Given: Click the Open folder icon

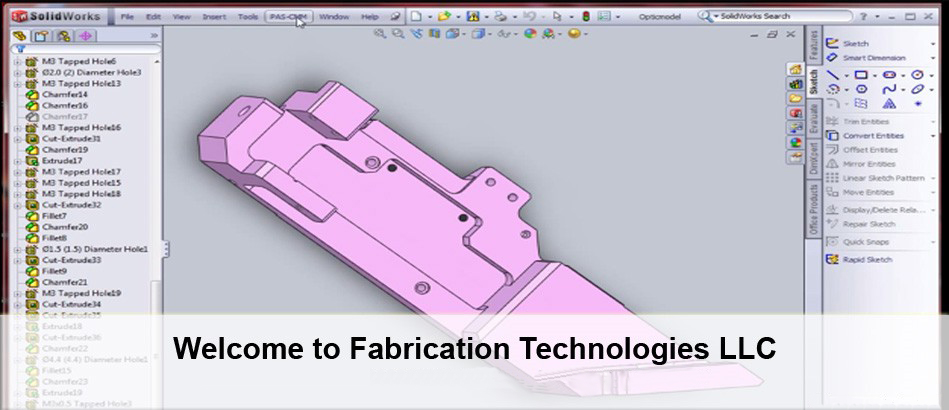Looking at the screenshot, I should point(444,16).
